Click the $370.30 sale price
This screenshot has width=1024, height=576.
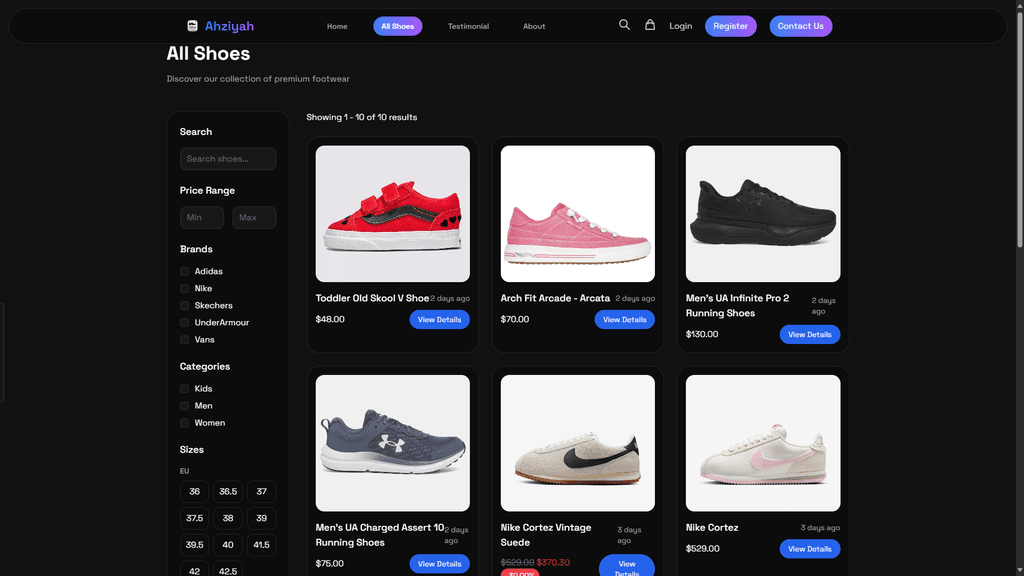point(553,562)
